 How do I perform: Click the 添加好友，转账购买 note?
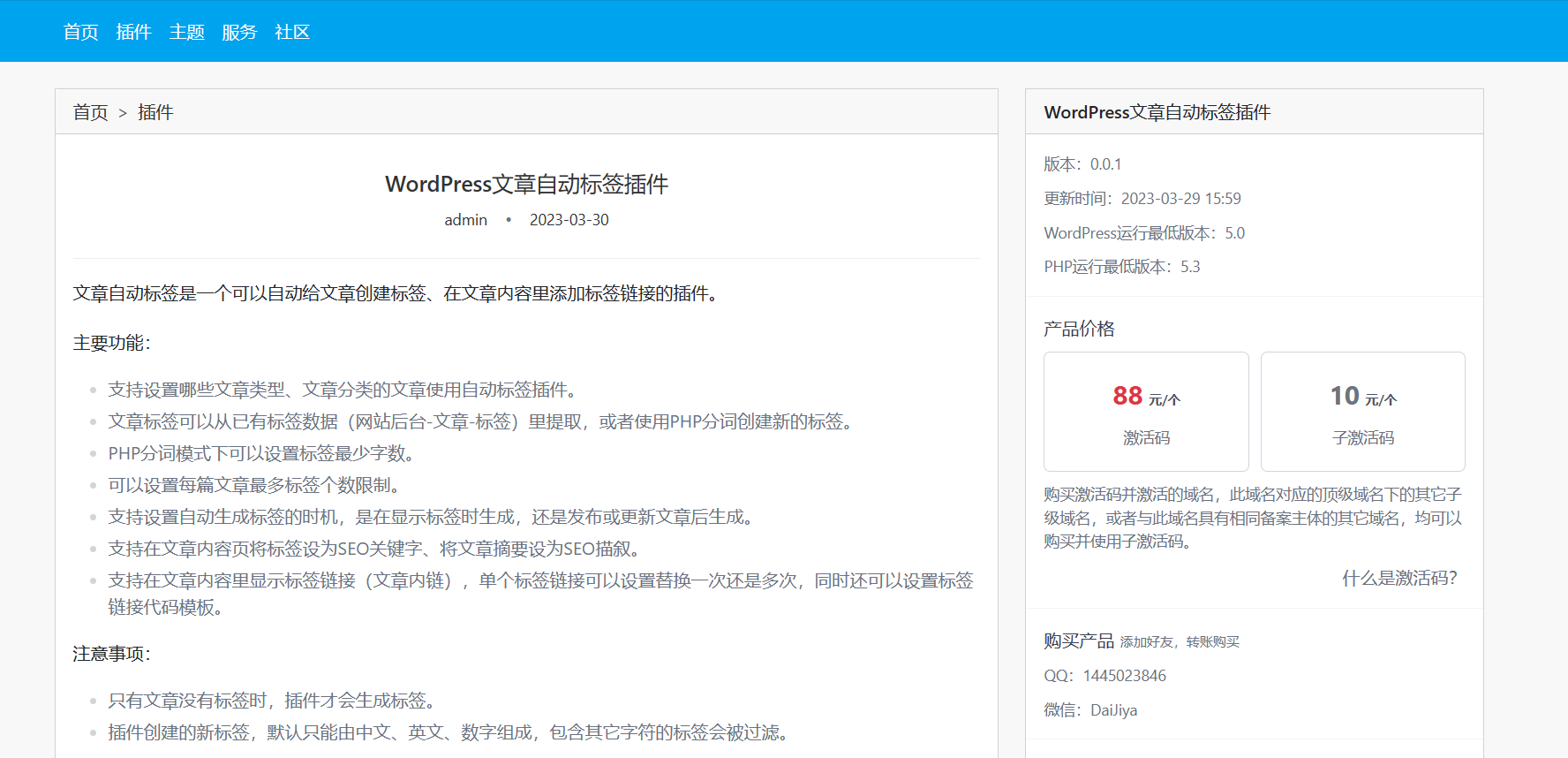pyautogui.click(x=1180, y=642)
